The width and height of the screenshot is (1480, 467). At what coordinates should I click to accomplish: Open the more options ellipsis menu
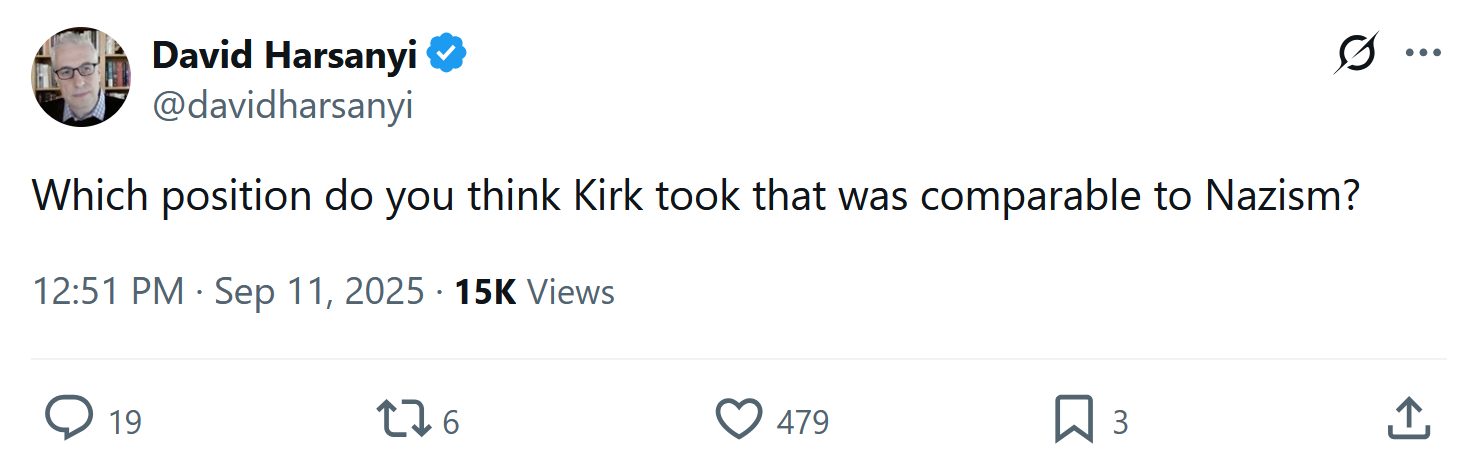click(1422, 53)
